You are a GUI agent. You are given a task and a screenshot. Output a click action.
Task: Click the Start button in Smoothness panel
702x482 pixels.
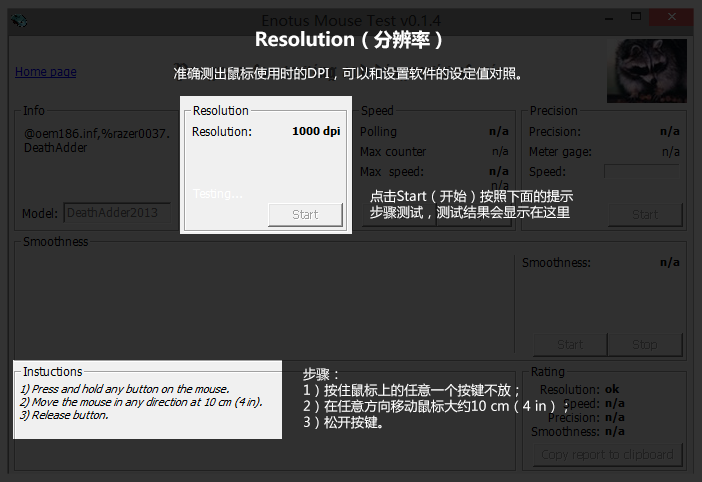click(x=570, y=345)
